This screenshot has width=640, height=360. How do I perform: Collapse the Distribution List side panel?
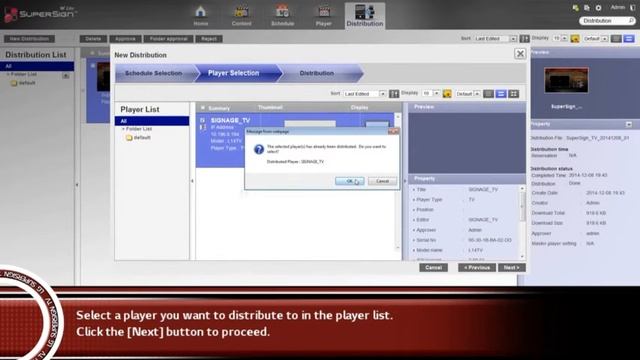pos(77,185)
